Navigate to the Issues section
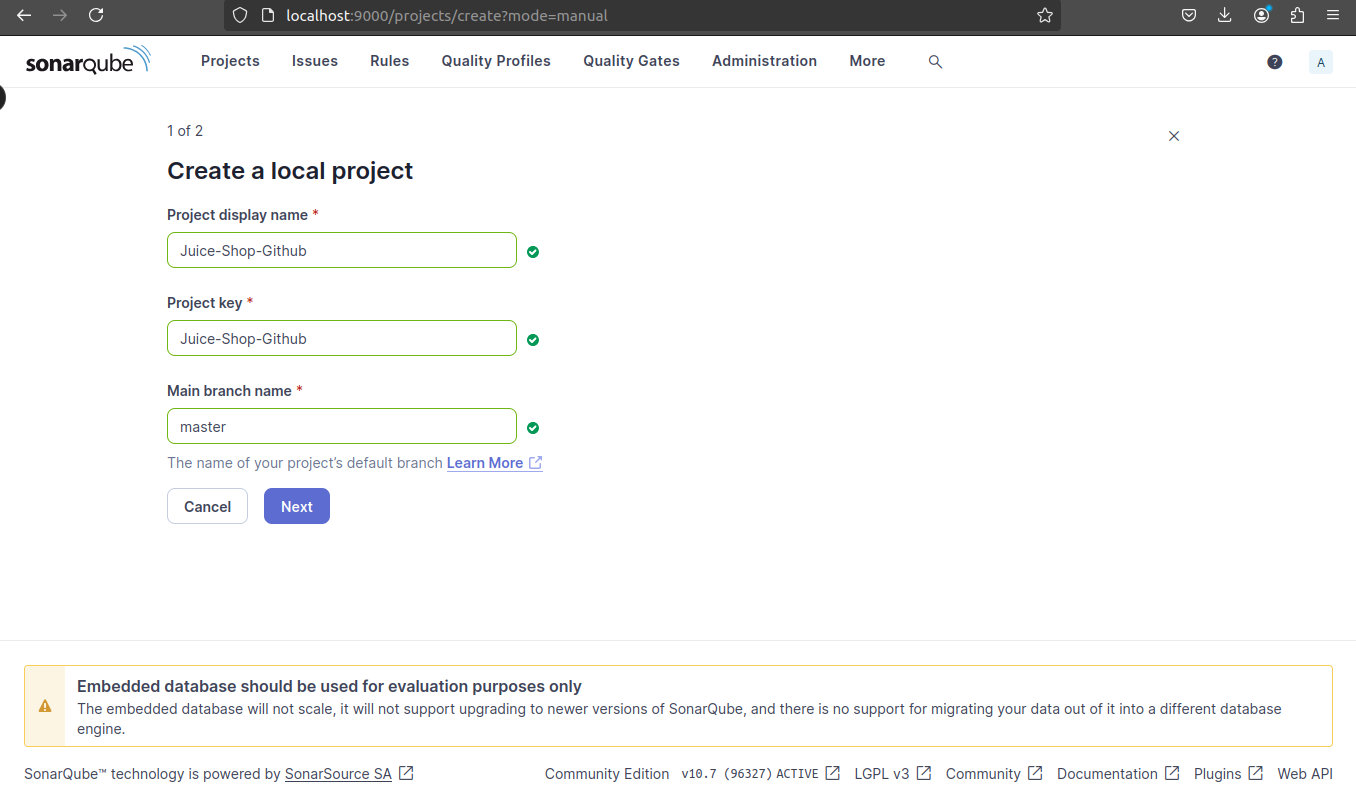Screen dimensions: 1356x807 click(314, 61)
